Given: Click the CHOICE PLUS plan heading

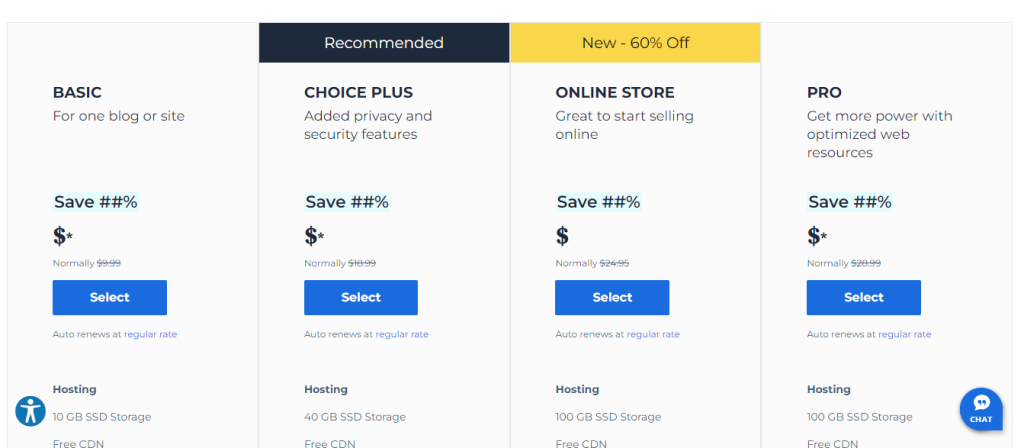Looking at the screenshot, I should 359,93.
